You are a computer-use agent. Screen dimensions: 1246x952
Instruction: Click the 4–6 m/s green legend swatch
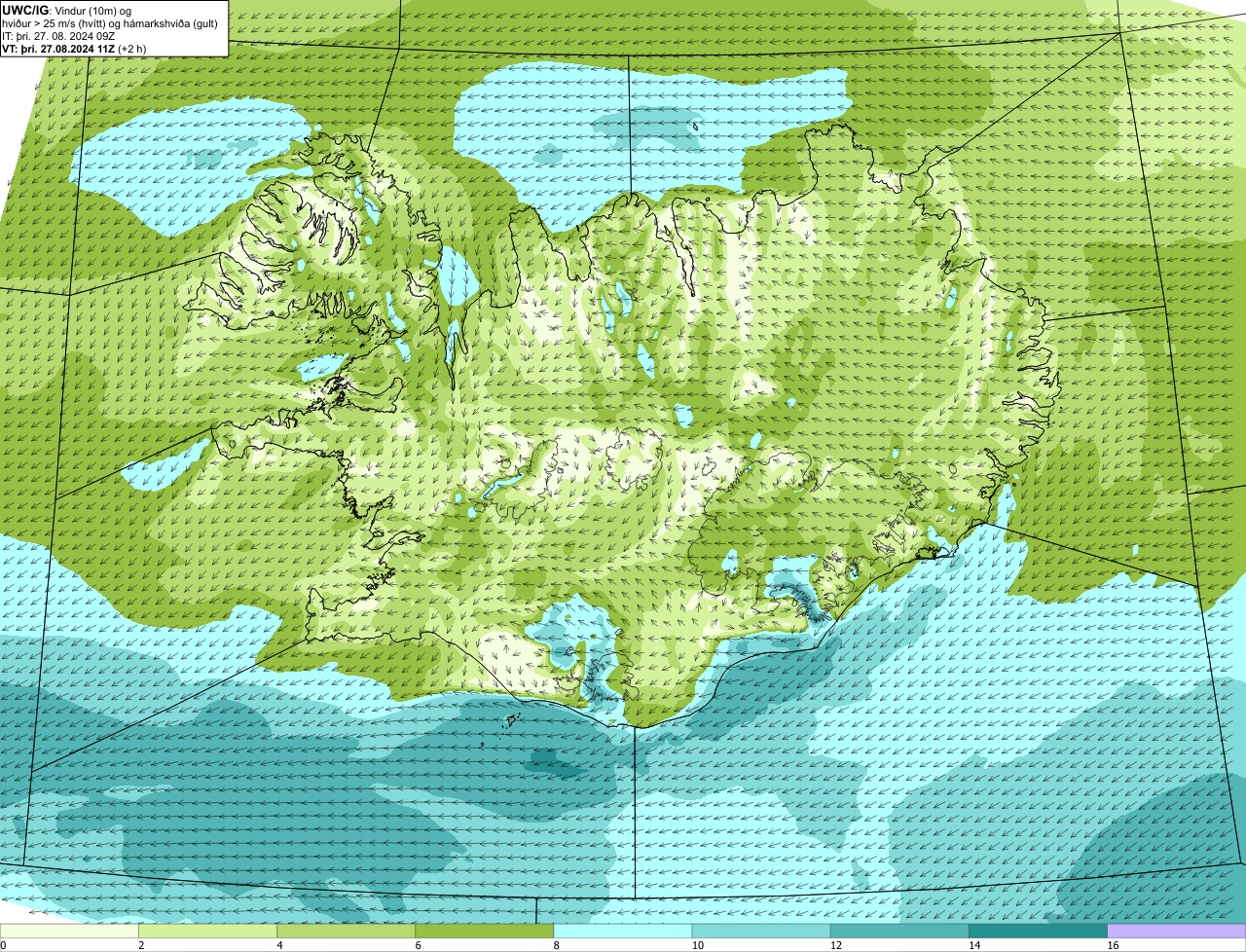point(348,932)
